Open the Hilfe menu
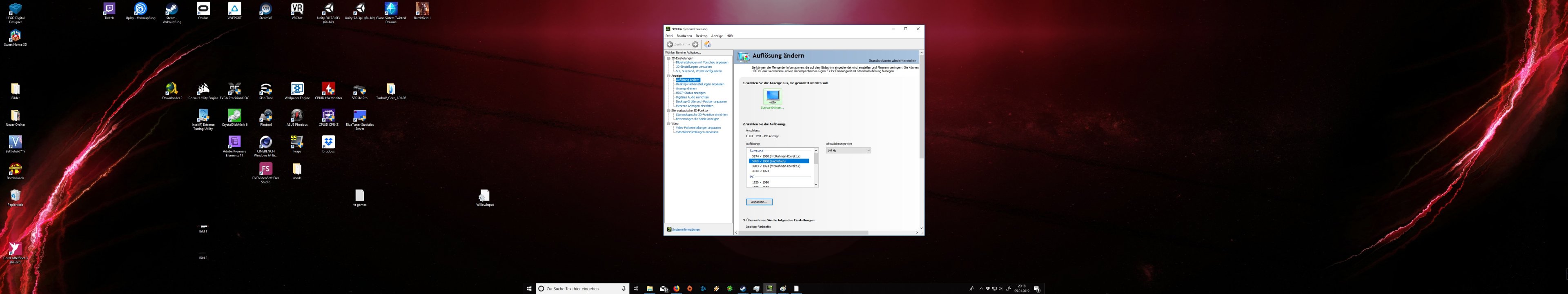Image resolution: width=1568 pixels, height=294 pixels. [x=730, y=36]
